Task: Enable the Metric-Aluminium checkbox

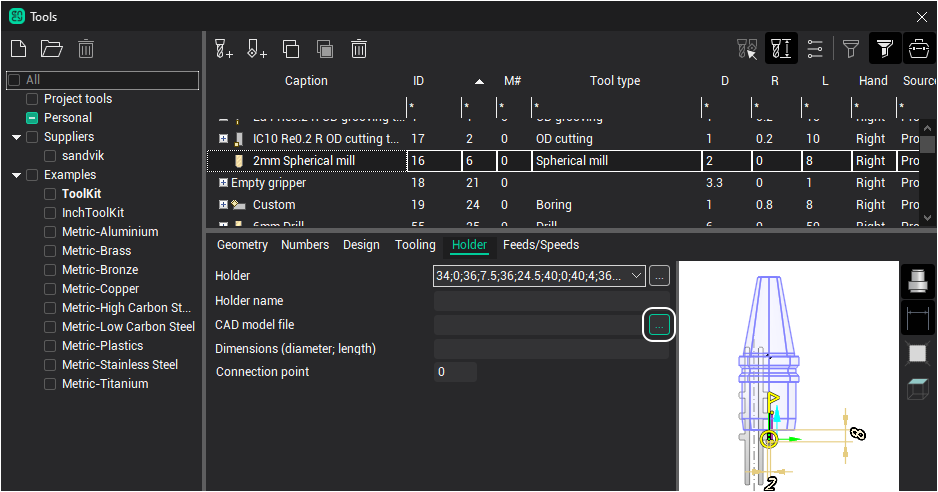Action: click(51, 232)
